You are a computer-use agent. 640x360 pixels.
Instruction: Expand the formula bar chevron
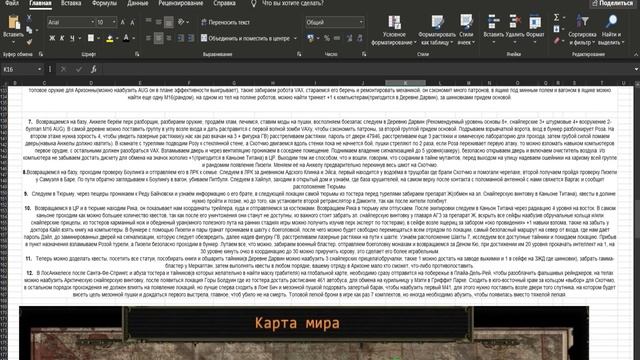(x=636, y=69)
